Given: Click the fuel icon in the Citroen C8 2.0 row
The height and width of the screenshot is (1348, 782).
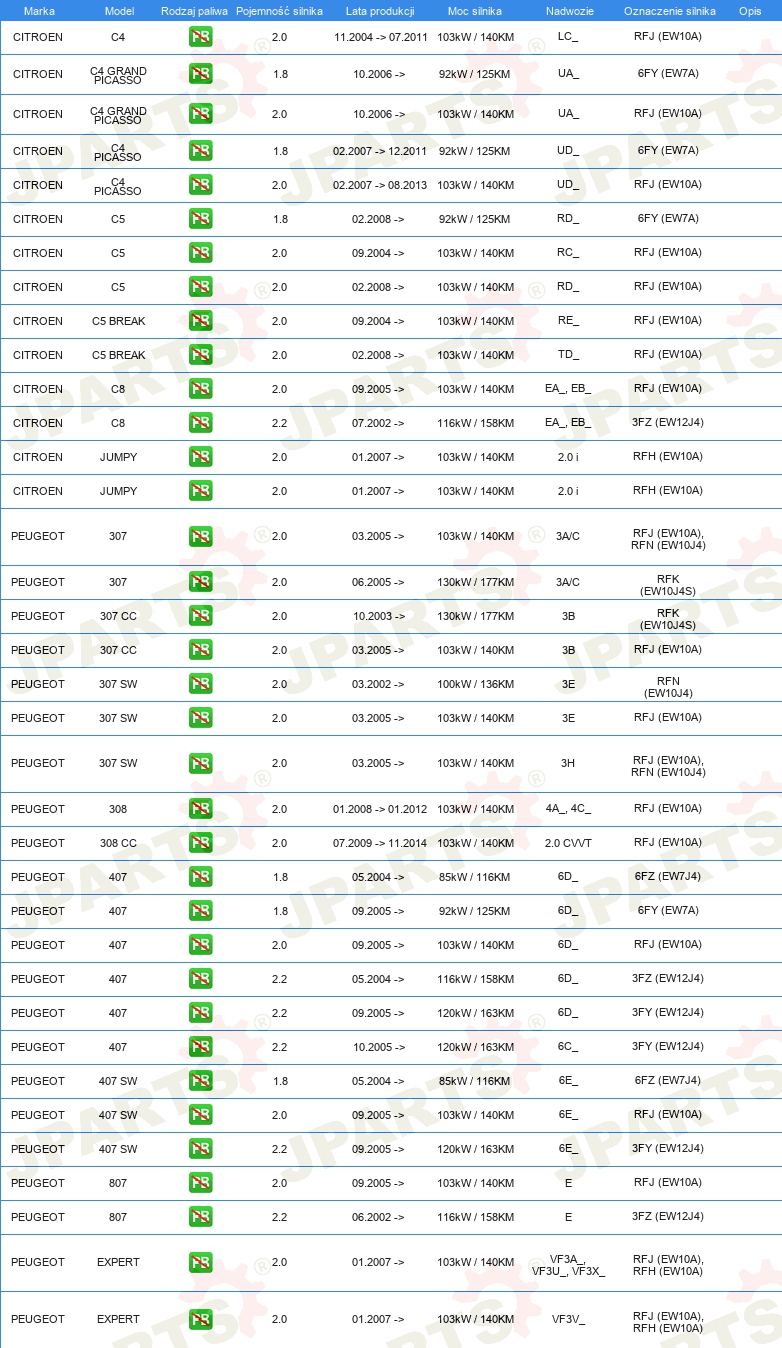Looking at the screenshot, I should tap(201, 390).
